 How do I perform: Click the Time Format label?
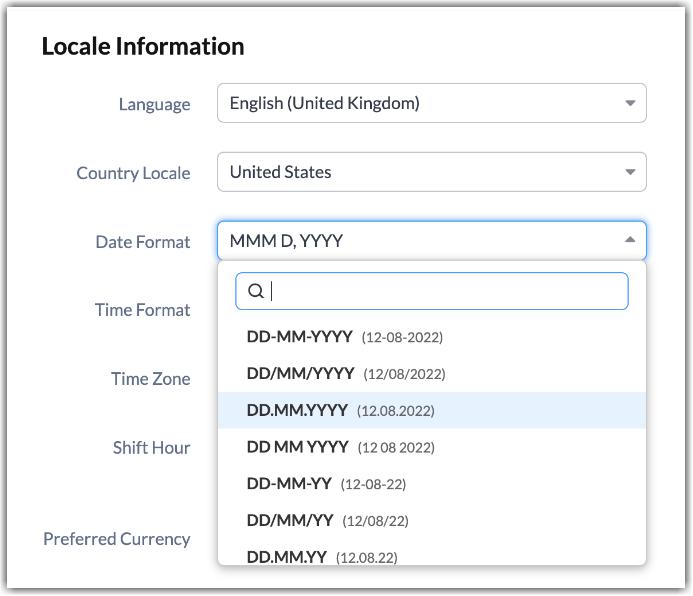[x=143, y=310]
